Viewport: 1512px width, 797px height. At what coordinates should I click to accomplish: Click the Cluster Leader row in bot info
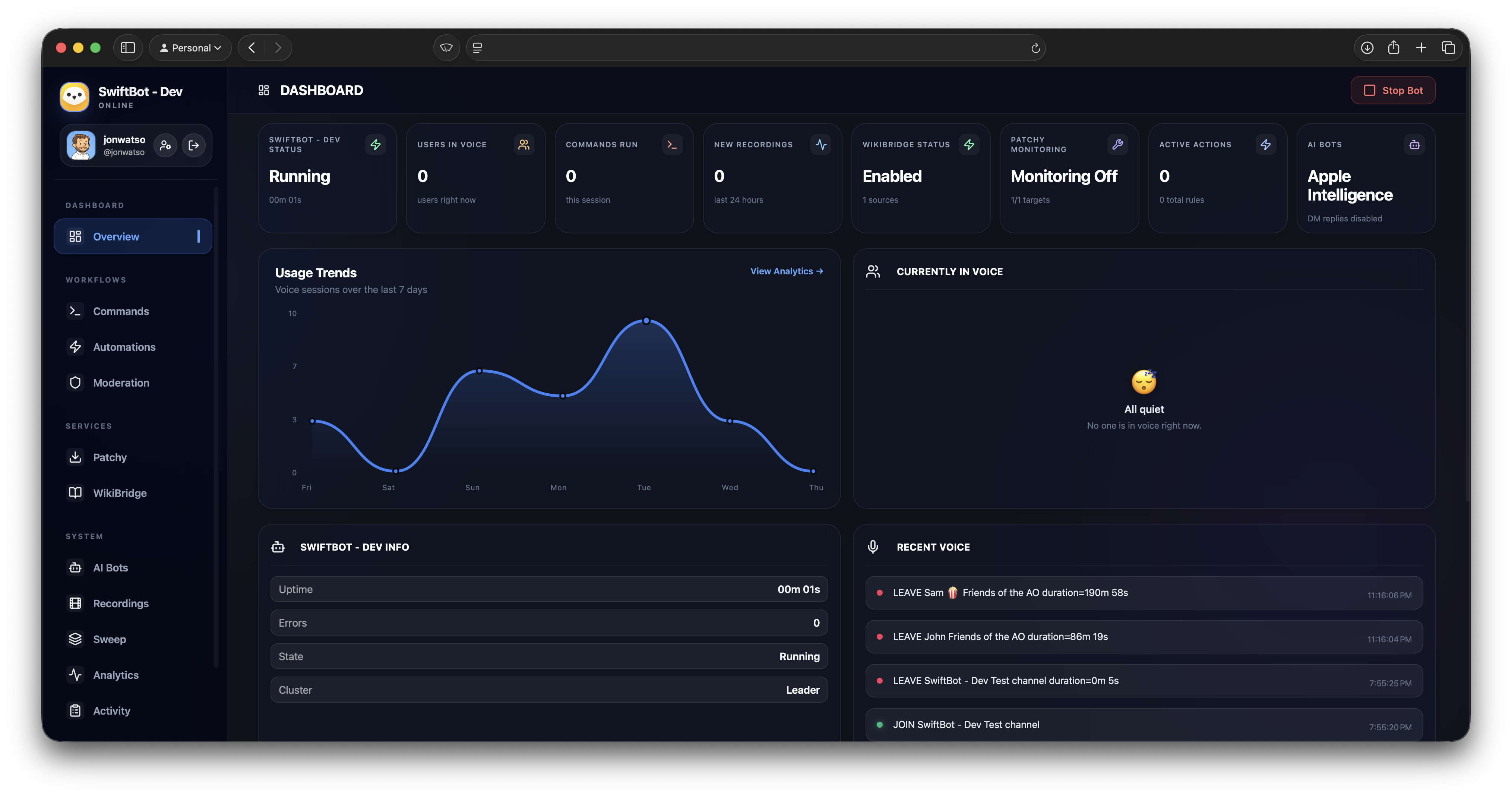tap(549, 690)
